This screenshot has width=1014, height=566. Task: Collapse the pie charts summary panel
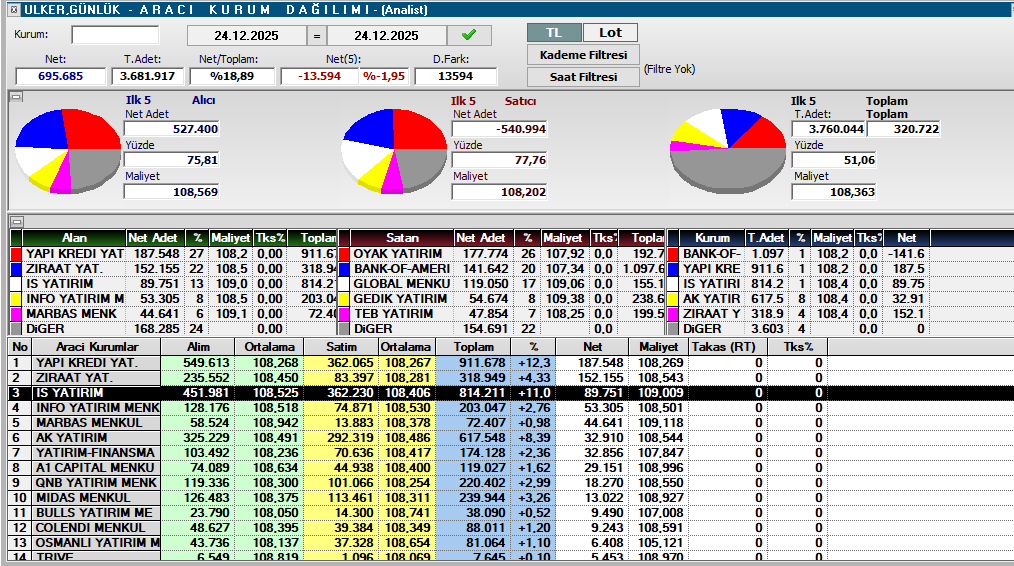point(15,97)
